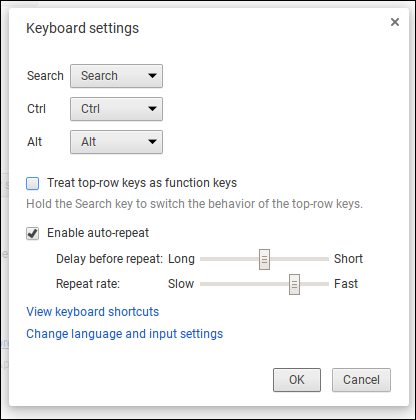Image resolution: width=416 pixels, height=420 pixels.
Task: Click the Keyboard settings dialog title
Action: pyautogui.click(x=83, y=28)
